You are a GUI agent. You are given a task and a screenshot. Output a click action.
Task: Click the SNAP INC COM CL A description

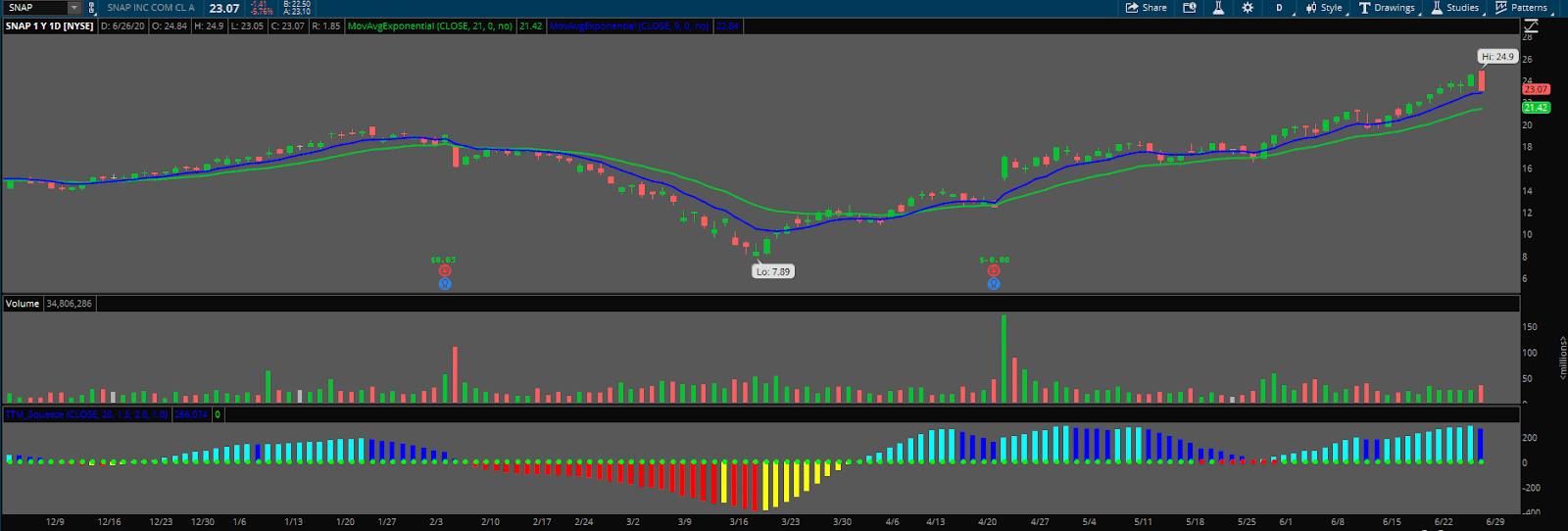(x=151, y=8)
